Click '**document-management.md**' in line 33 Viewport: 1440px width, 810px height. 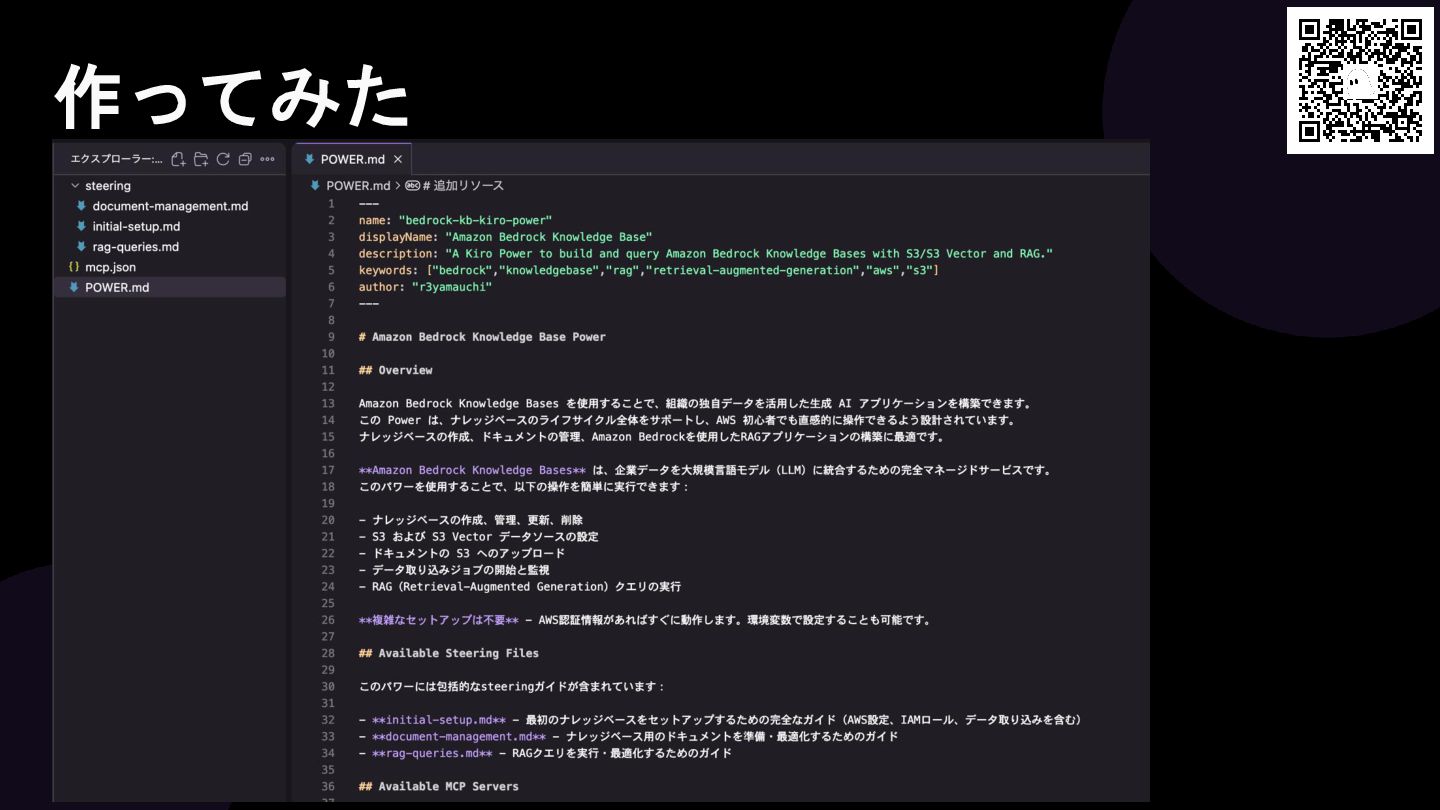458,736
